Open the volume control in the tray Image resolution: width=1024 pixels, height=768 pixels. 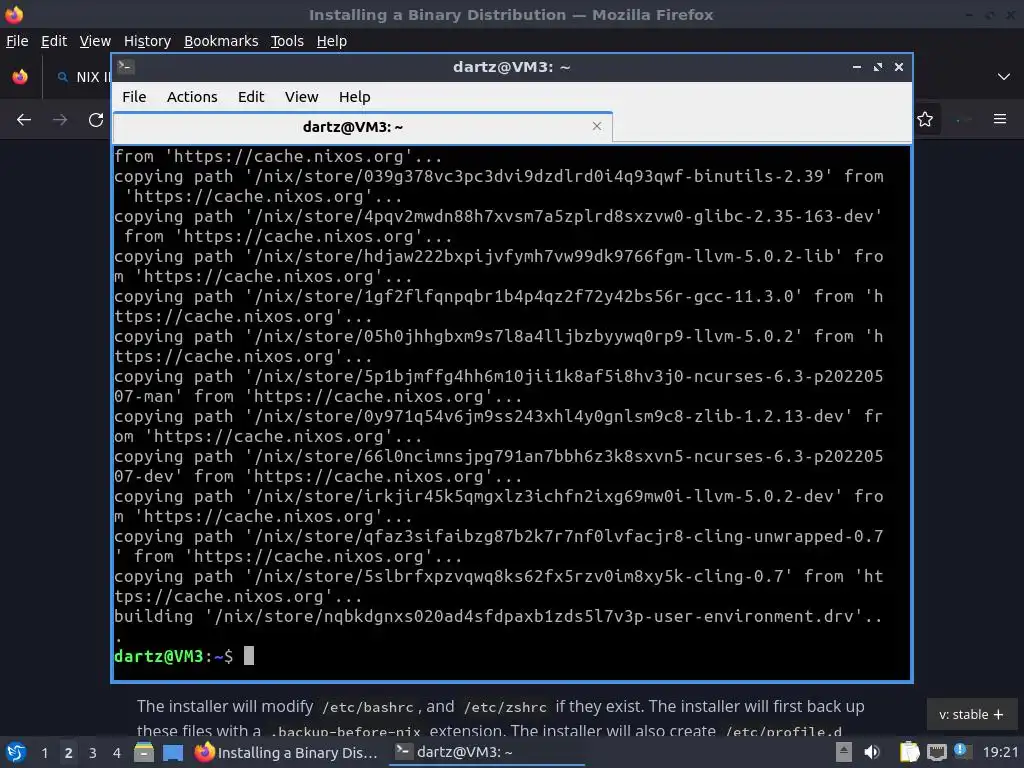pyautogui.click(x=872, y=752)
